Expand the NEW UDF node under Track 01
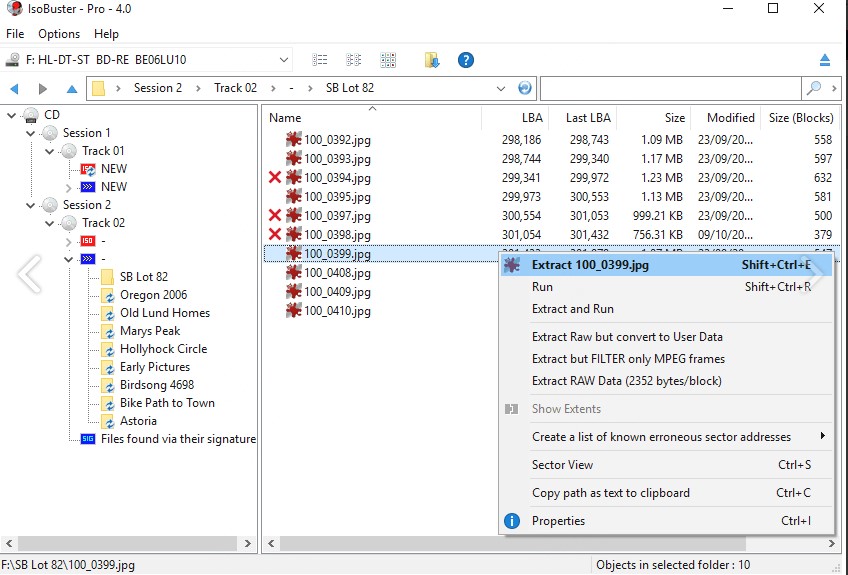The width and height of the screenshot is (848, 575). (68, 187)
